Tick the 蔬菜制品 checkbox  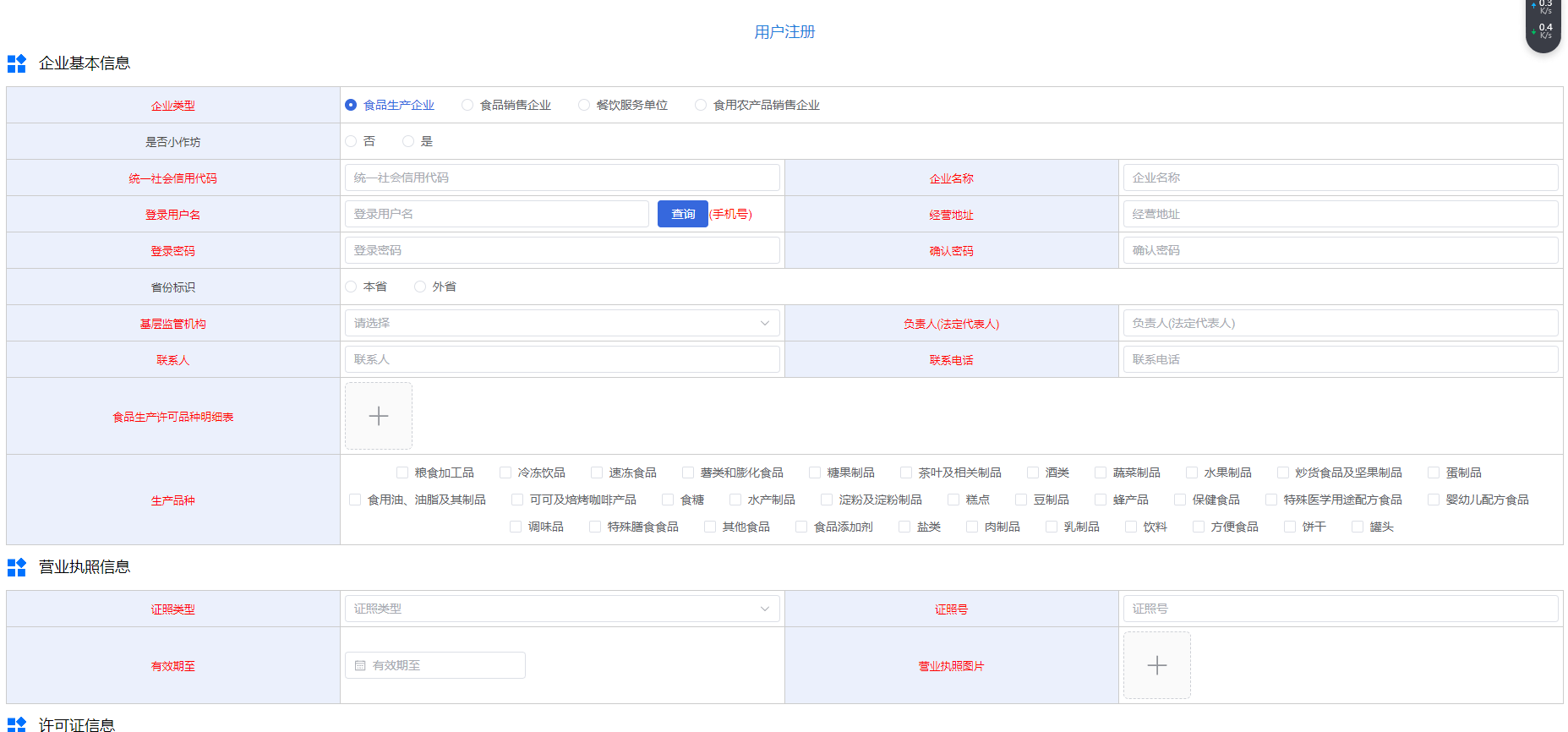tap(1101, 473)
